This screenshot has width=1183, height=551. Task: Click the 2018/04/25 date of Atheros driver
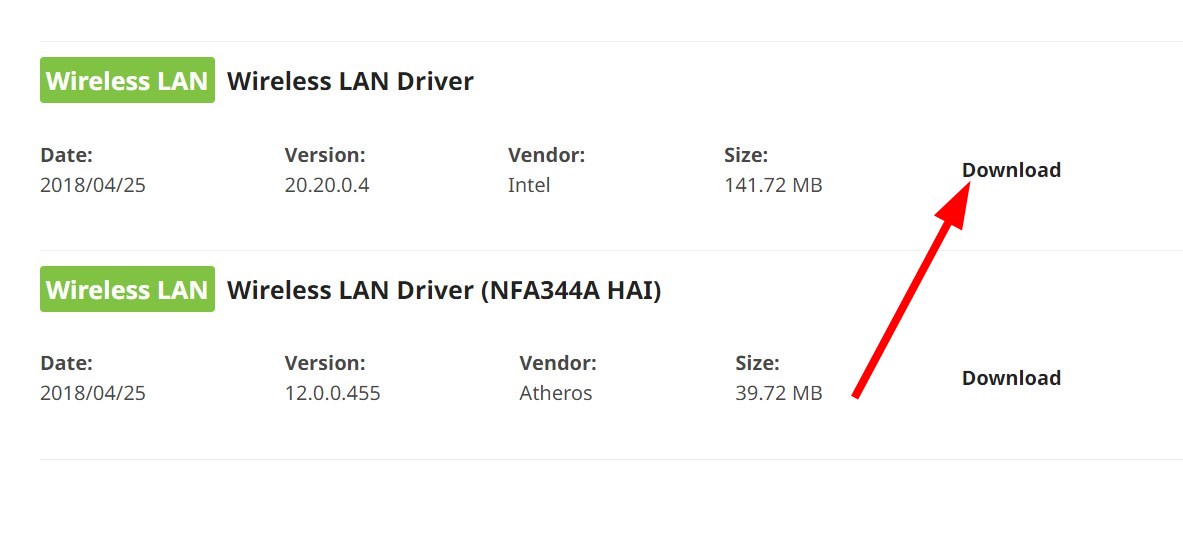tap(93, 393)
